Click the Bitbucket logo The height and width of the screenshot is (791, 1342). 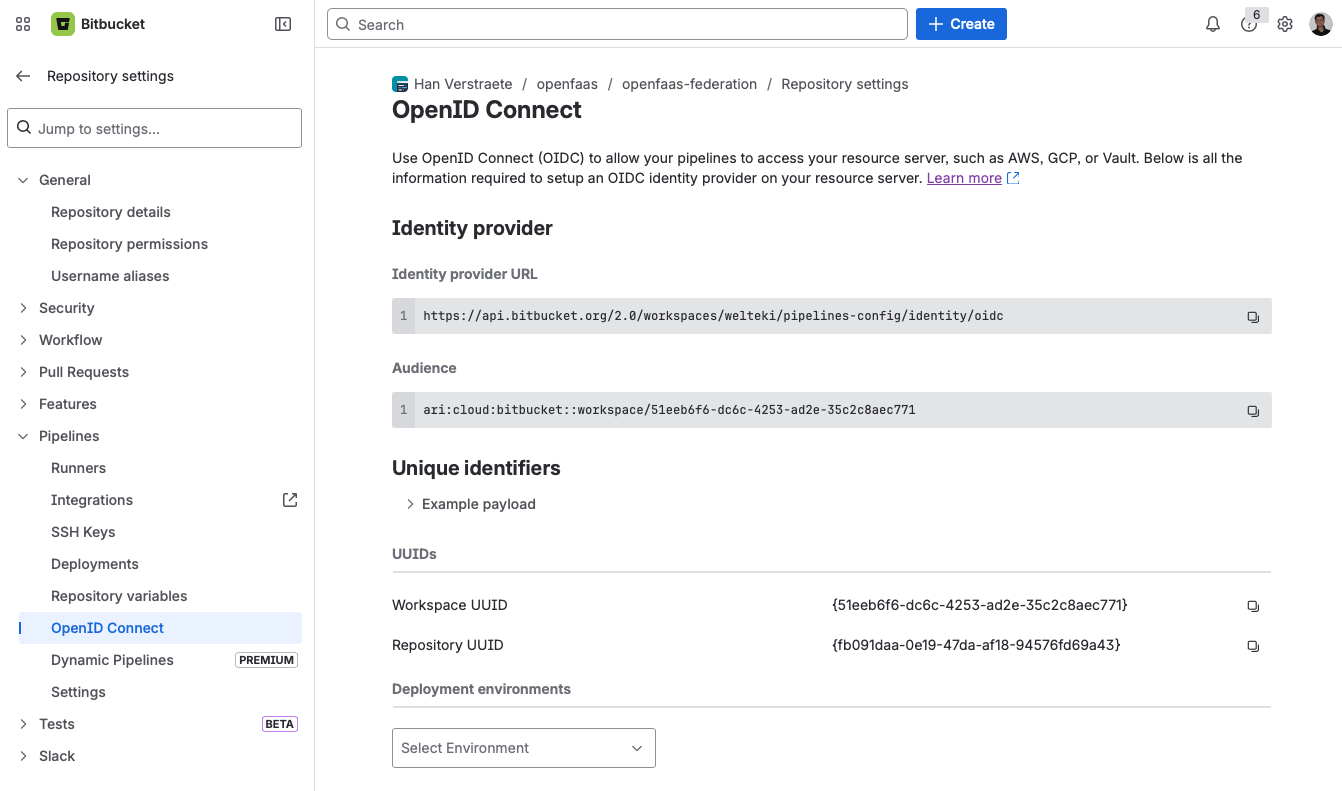tap(64, 23)
